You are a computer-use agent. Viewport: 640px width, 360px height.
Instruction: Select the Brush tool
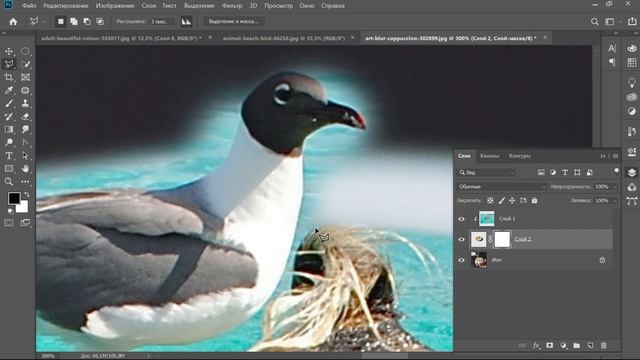pos(9,103)
